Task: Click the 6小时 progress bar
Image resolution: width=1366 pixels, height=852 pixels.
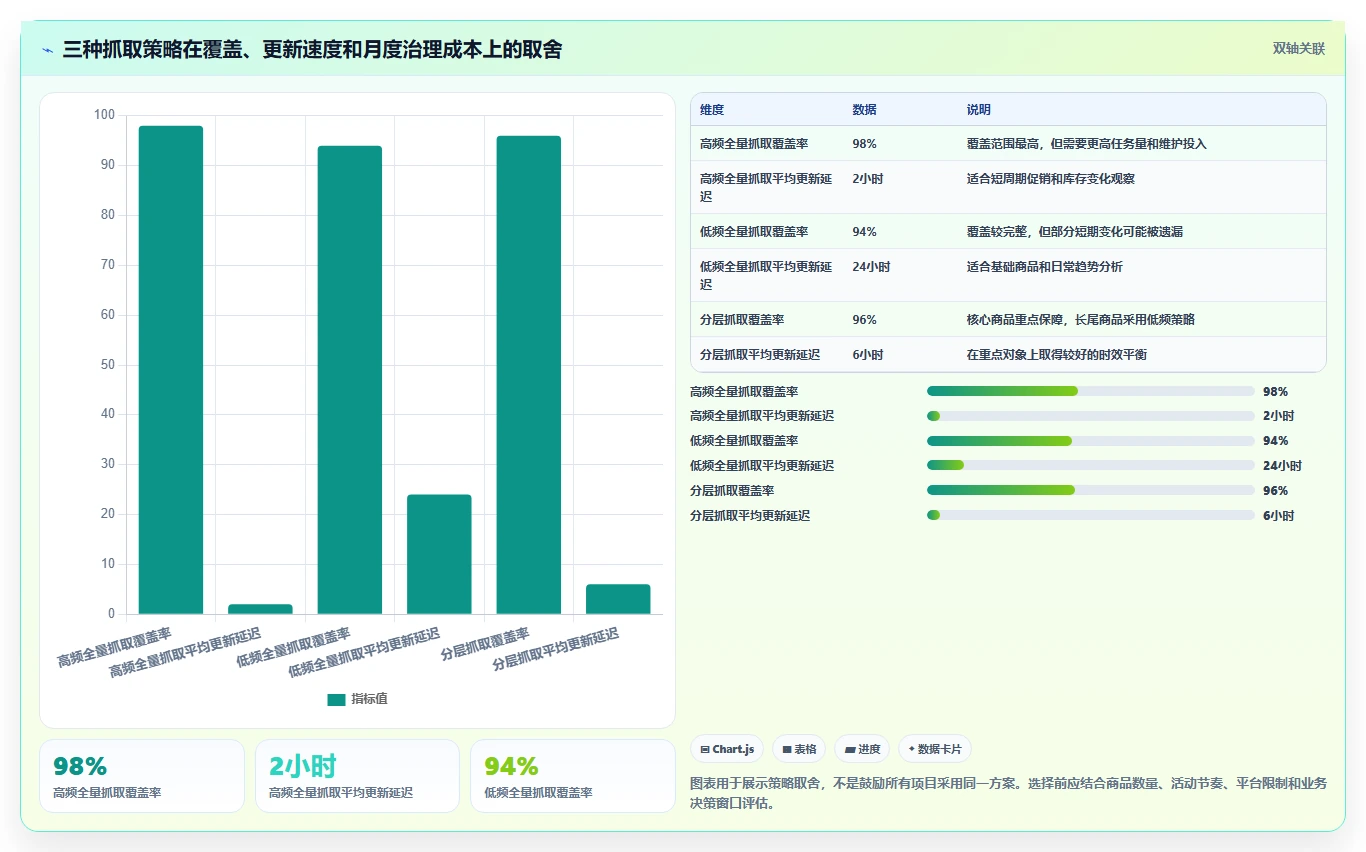Action: (1090, 515)
